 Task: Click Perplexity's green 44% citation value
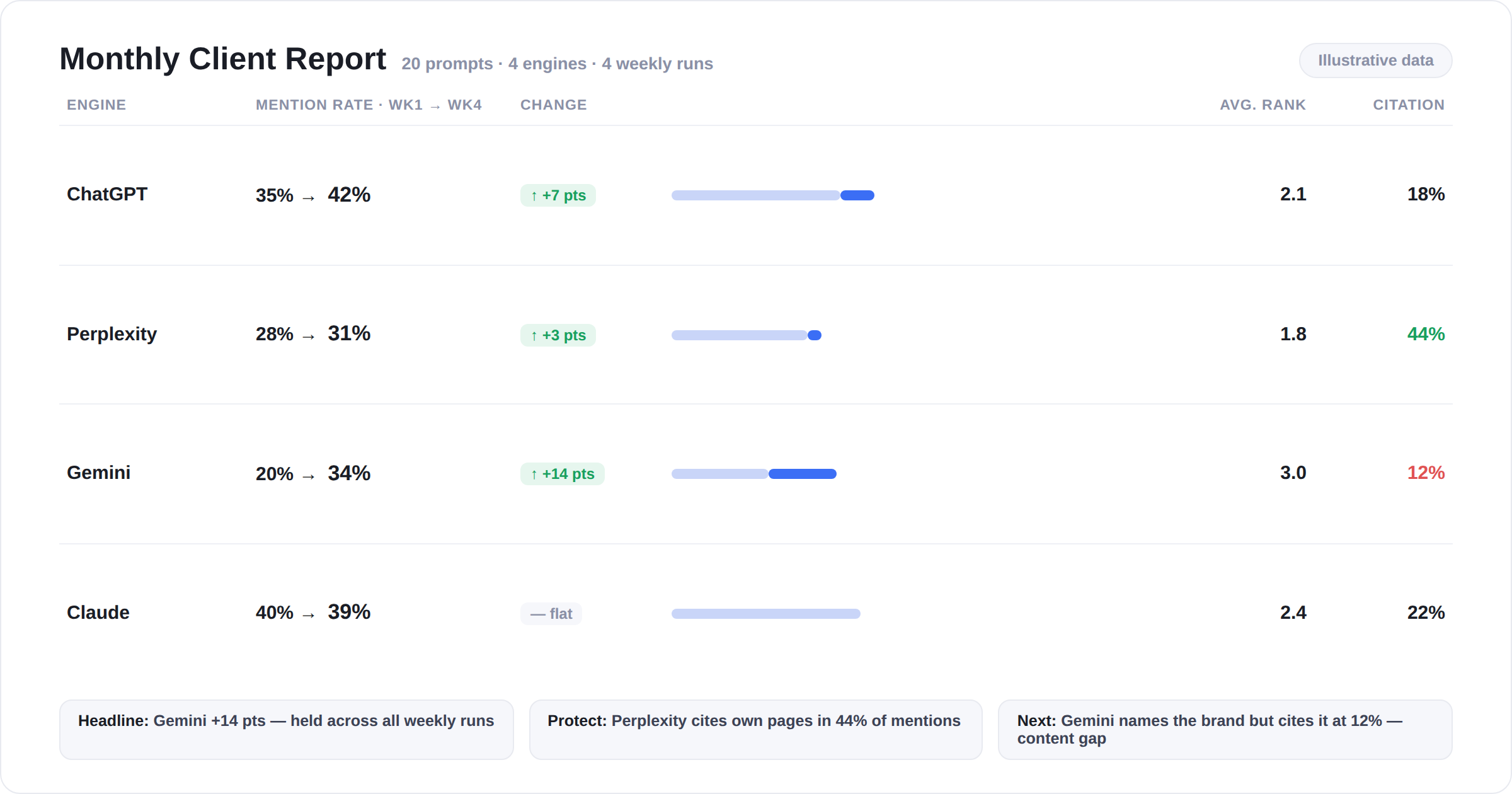click(x=1426, y=334)
